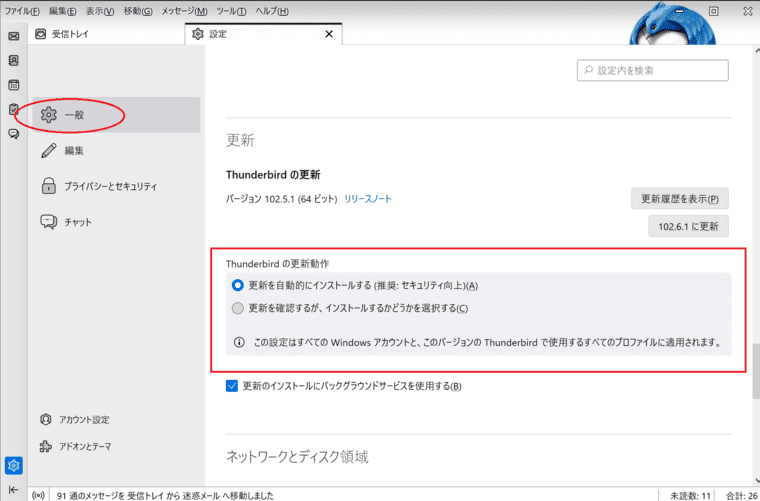
Task: Click バージョン 102.5.1 version text
Action: pyautogui.click(x=282, y=199)
